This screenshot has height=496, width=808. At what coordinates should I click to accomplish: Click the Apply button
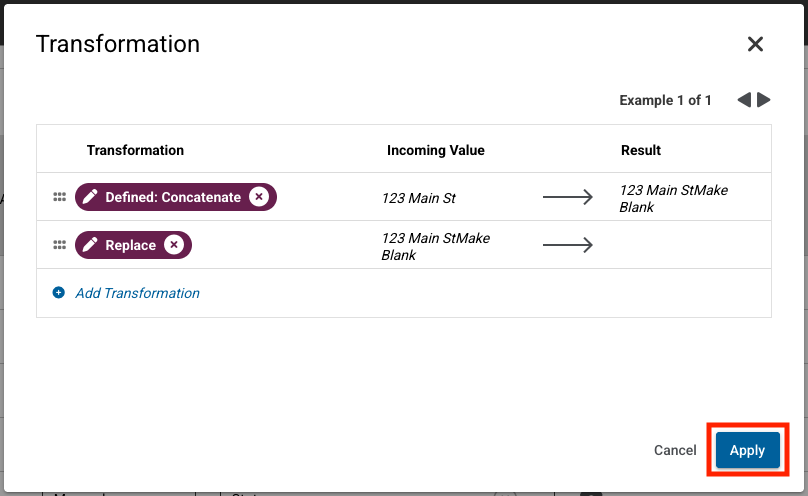[x=747, y=450]
